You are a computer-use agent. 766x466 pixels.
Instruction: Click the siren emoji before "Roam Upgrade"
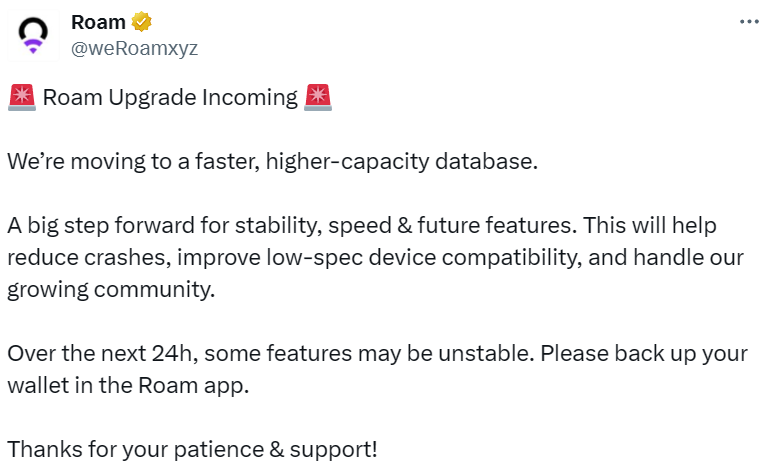(21, 98)
